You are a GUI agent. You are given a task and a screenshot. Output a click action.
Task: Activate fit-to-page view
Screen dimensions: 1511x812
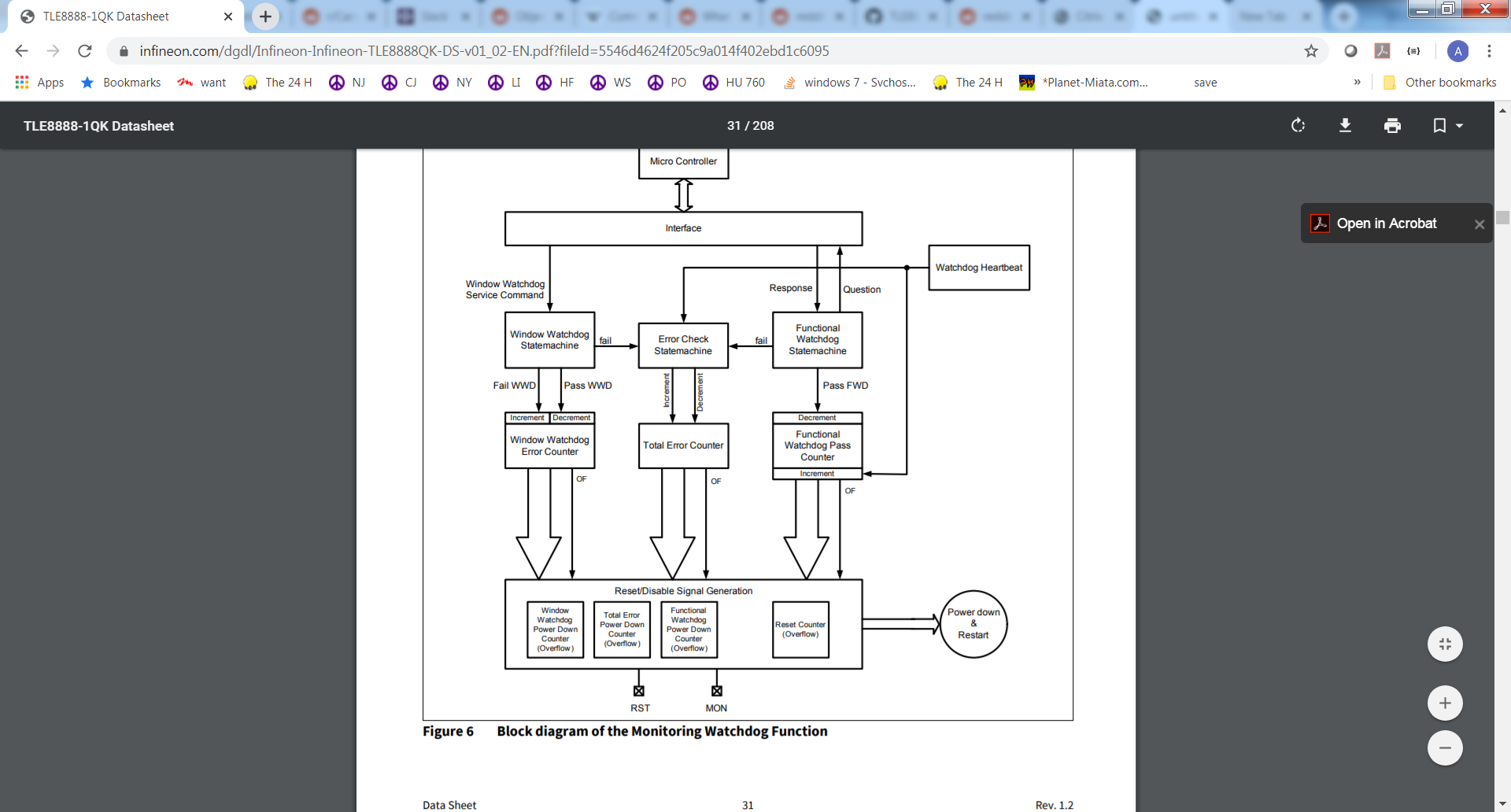[1445, 644]
